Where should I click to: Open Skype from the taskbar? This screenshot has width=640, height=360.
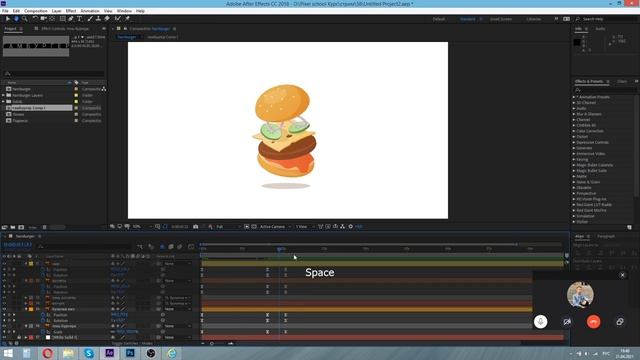[89, 353]
